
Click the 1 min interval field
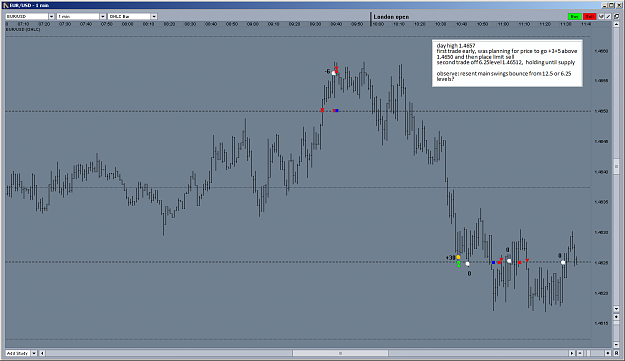(x=78, y=16)
